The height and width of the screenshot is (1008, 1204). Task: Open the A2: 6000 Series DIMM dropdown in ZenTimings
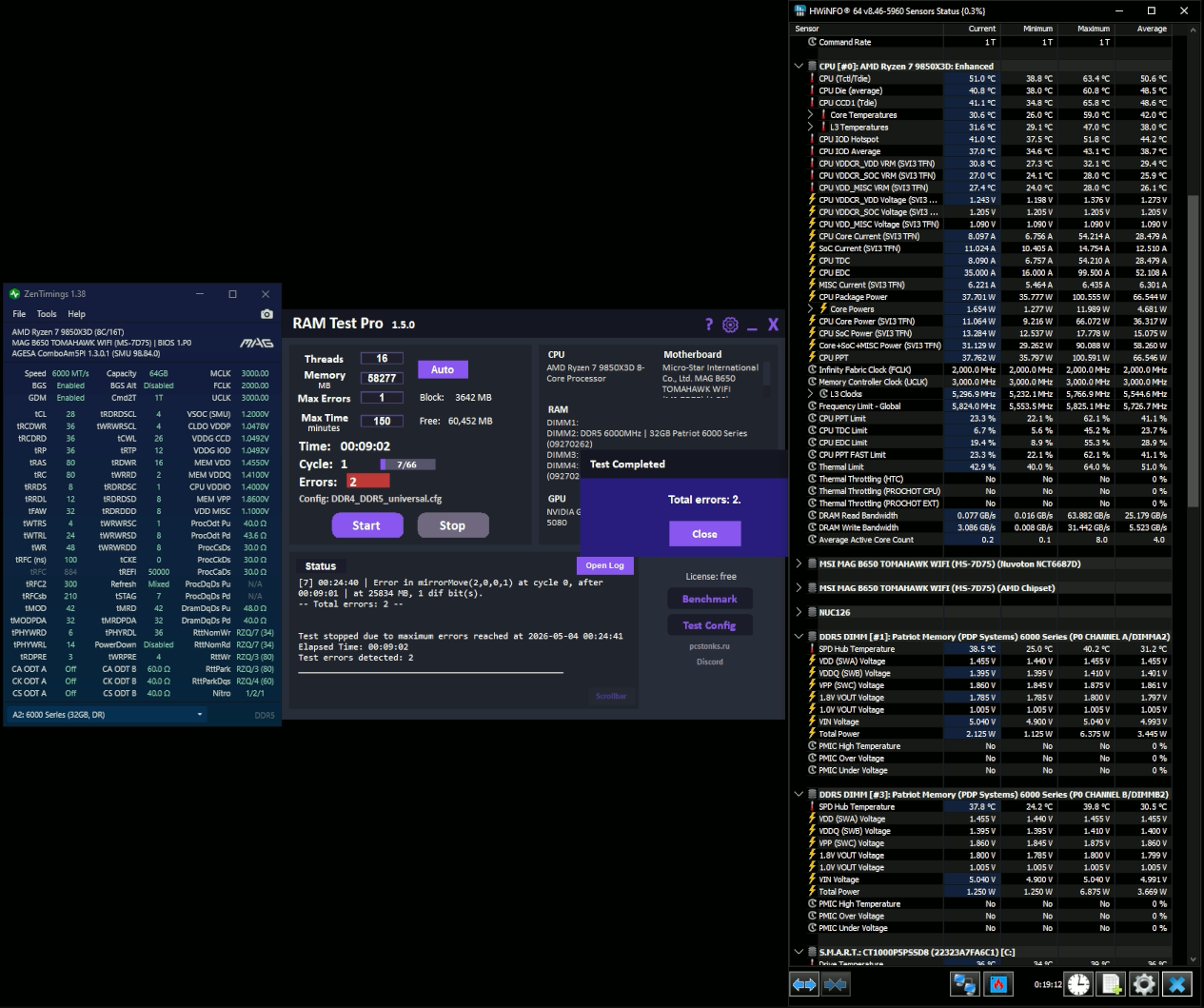(108, 715)
